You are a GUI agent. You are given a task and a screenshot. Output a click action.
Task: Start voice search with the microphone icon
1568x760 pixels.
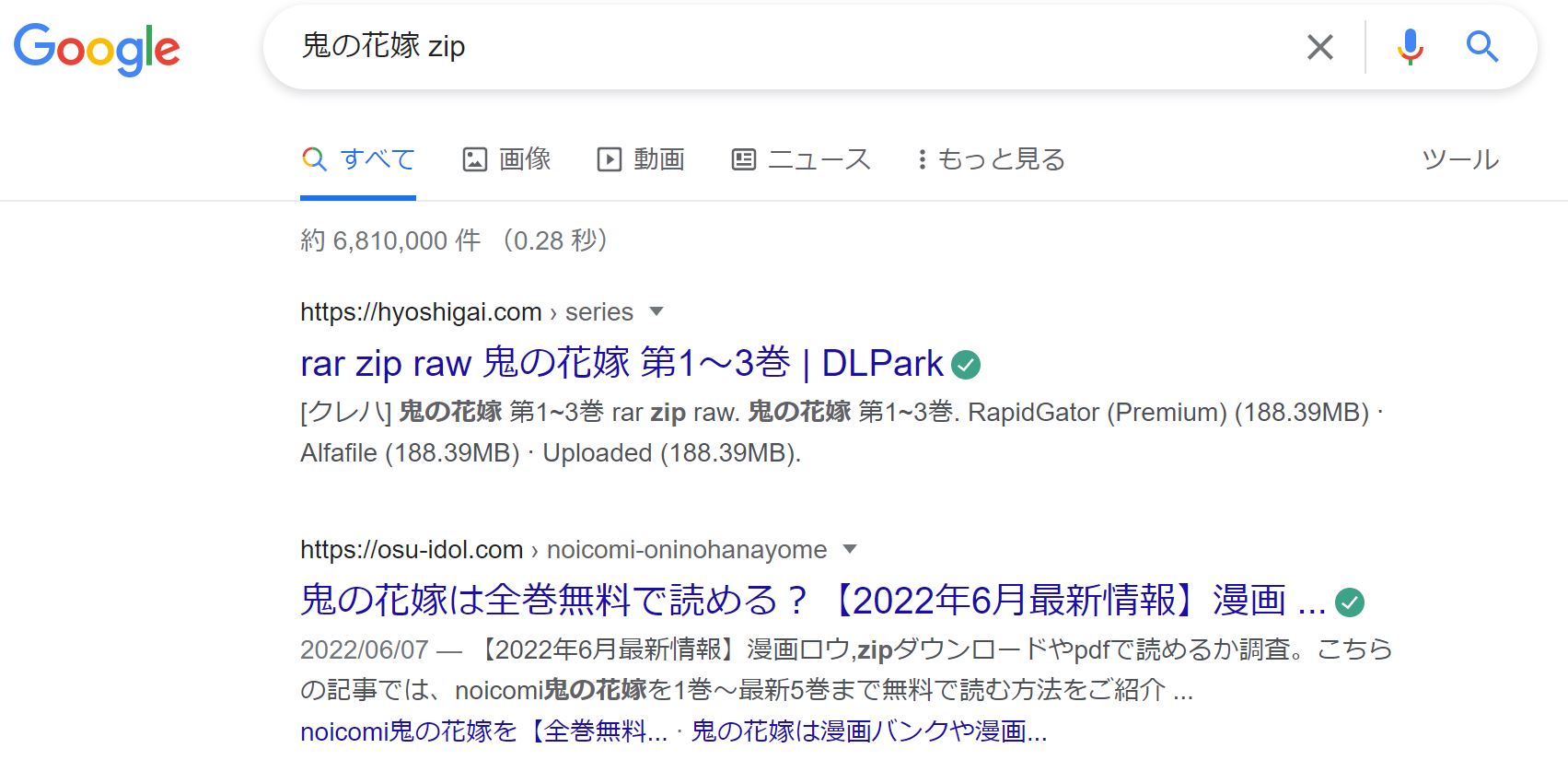1410,46
